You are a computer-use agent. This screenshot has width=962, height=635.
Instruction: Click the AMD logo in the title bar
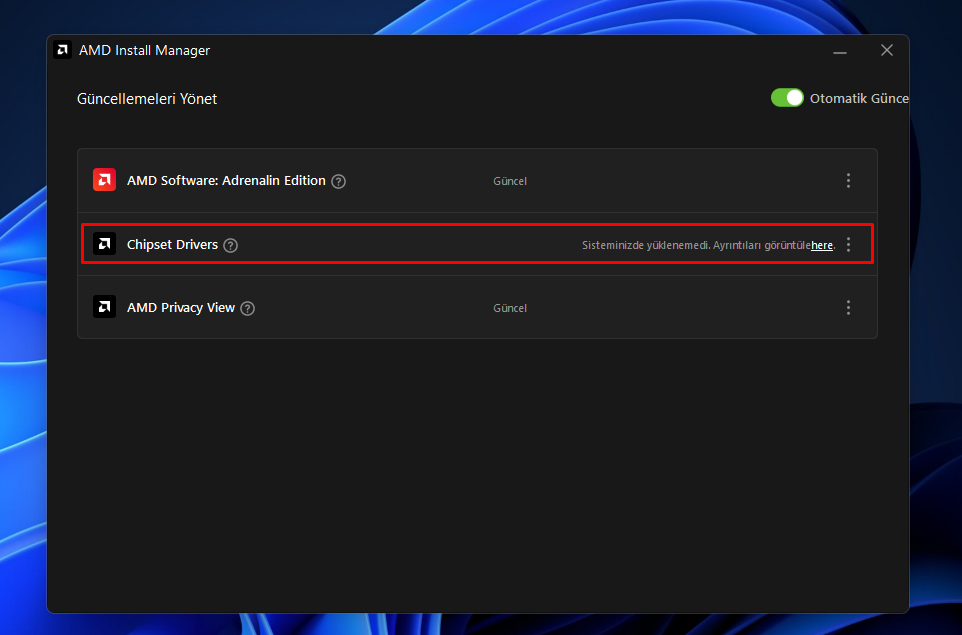(62, 50)
